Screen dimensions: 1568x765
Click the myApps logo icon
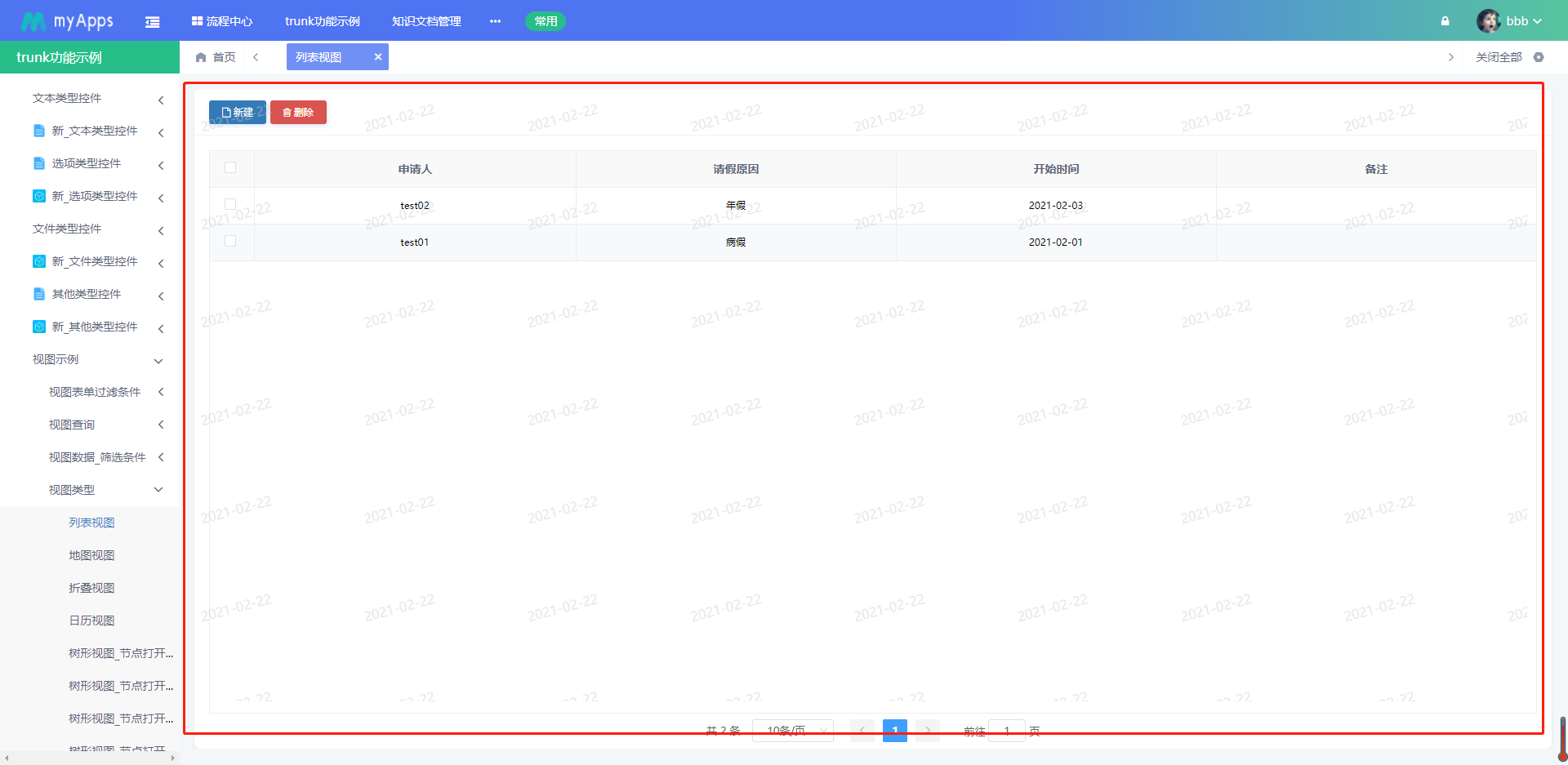pos(33,21)
